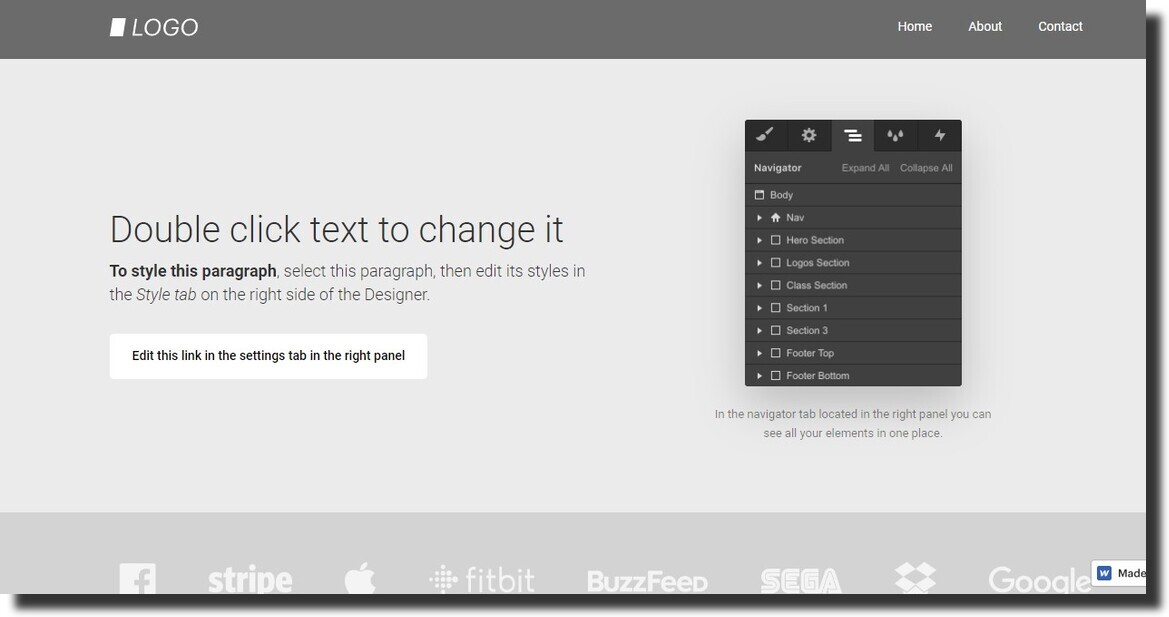Open the About menu item

coord(985,26)
